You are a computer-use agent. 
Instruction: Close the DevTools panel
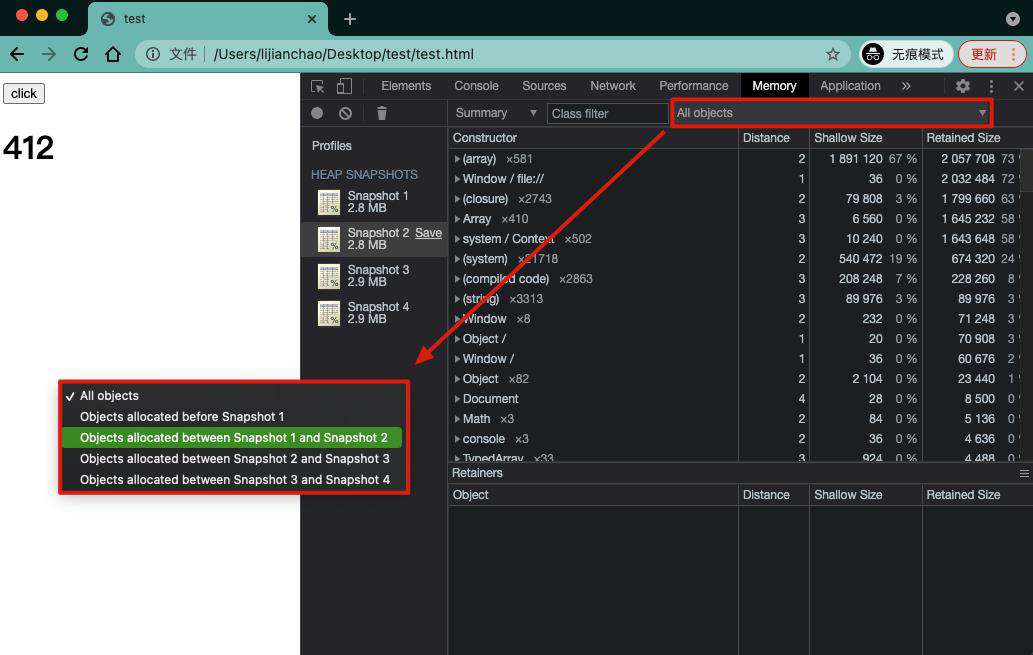tap(1019, 86)
